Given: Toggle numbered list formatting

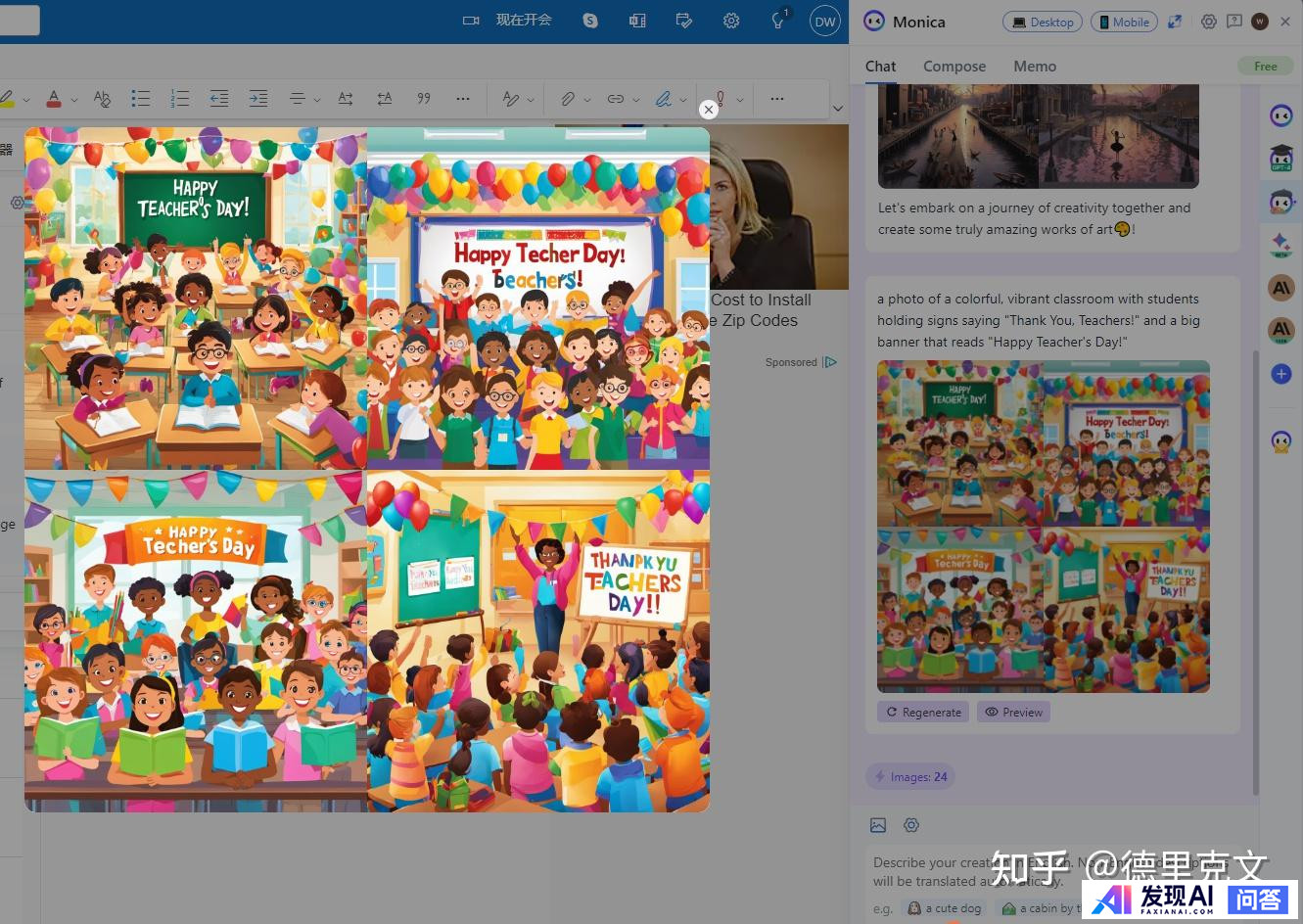Looking at the screenshot, I should pos(180,99).
